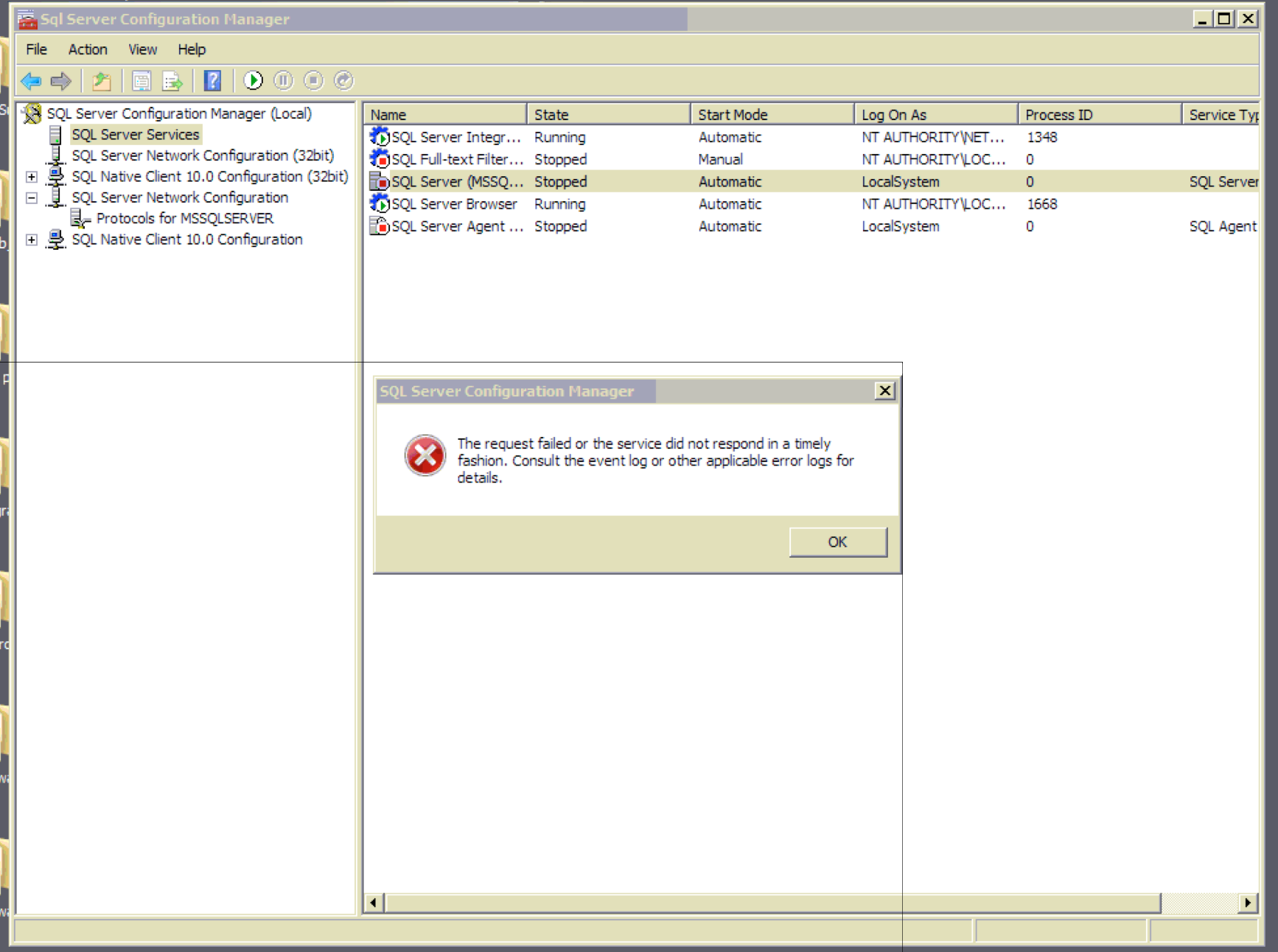Screen dimensions: 1278x952
Task: Click the Properties toolbar icon
Action: tap(142, 81)
